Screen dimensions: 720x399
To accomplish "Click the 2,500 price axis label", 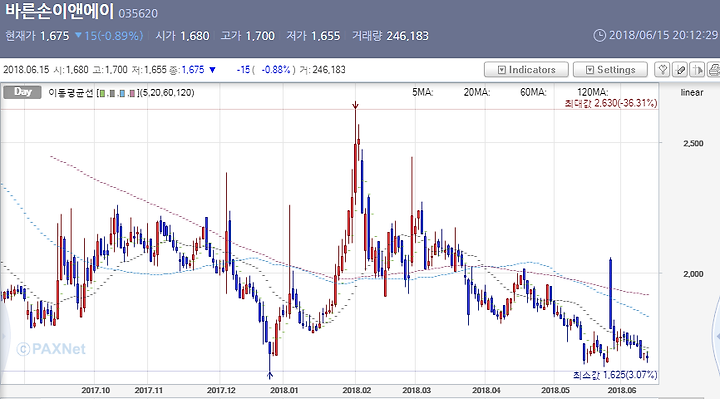I will click(693, 143).
